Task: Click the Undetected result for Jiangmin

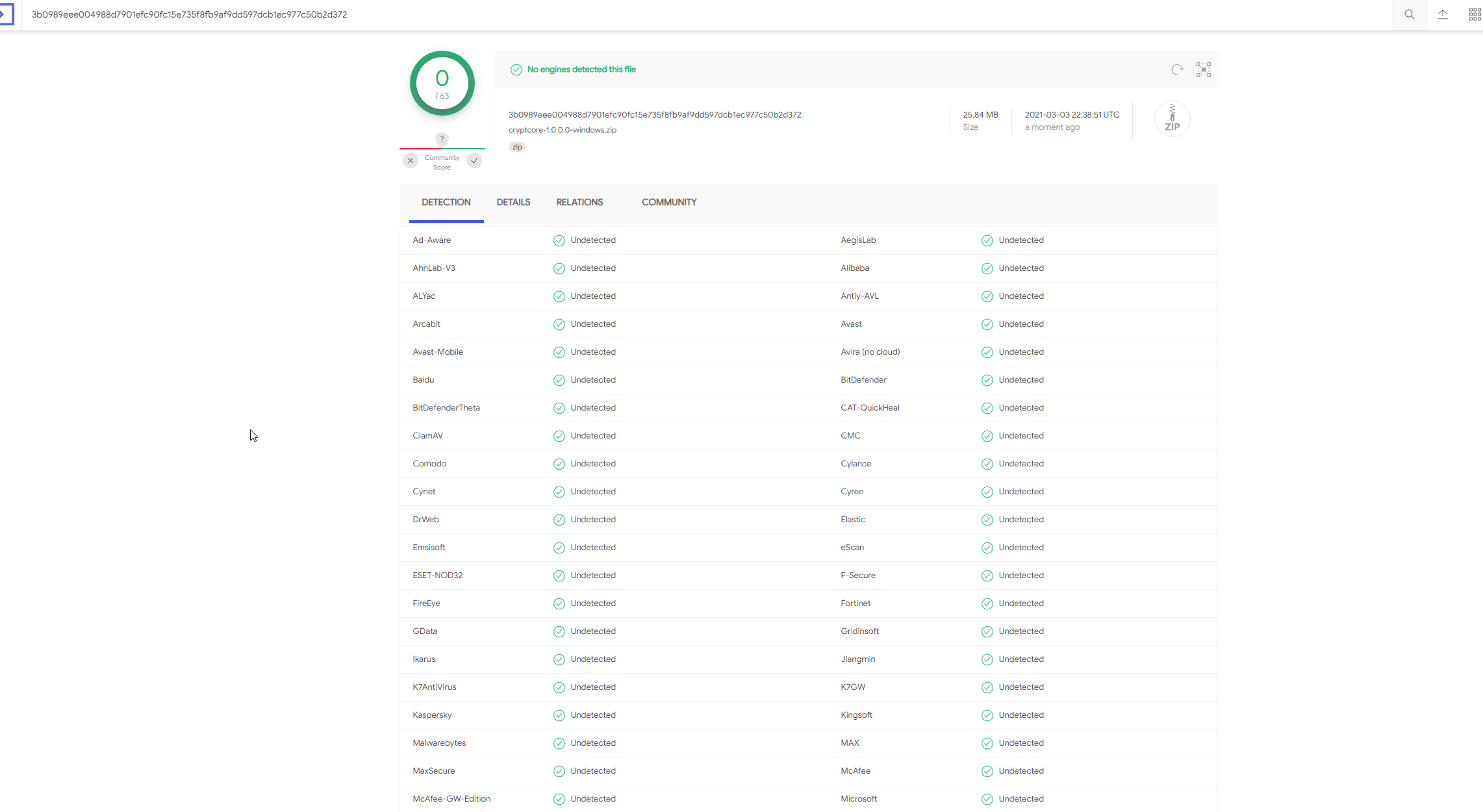Action: (1021, 659)
